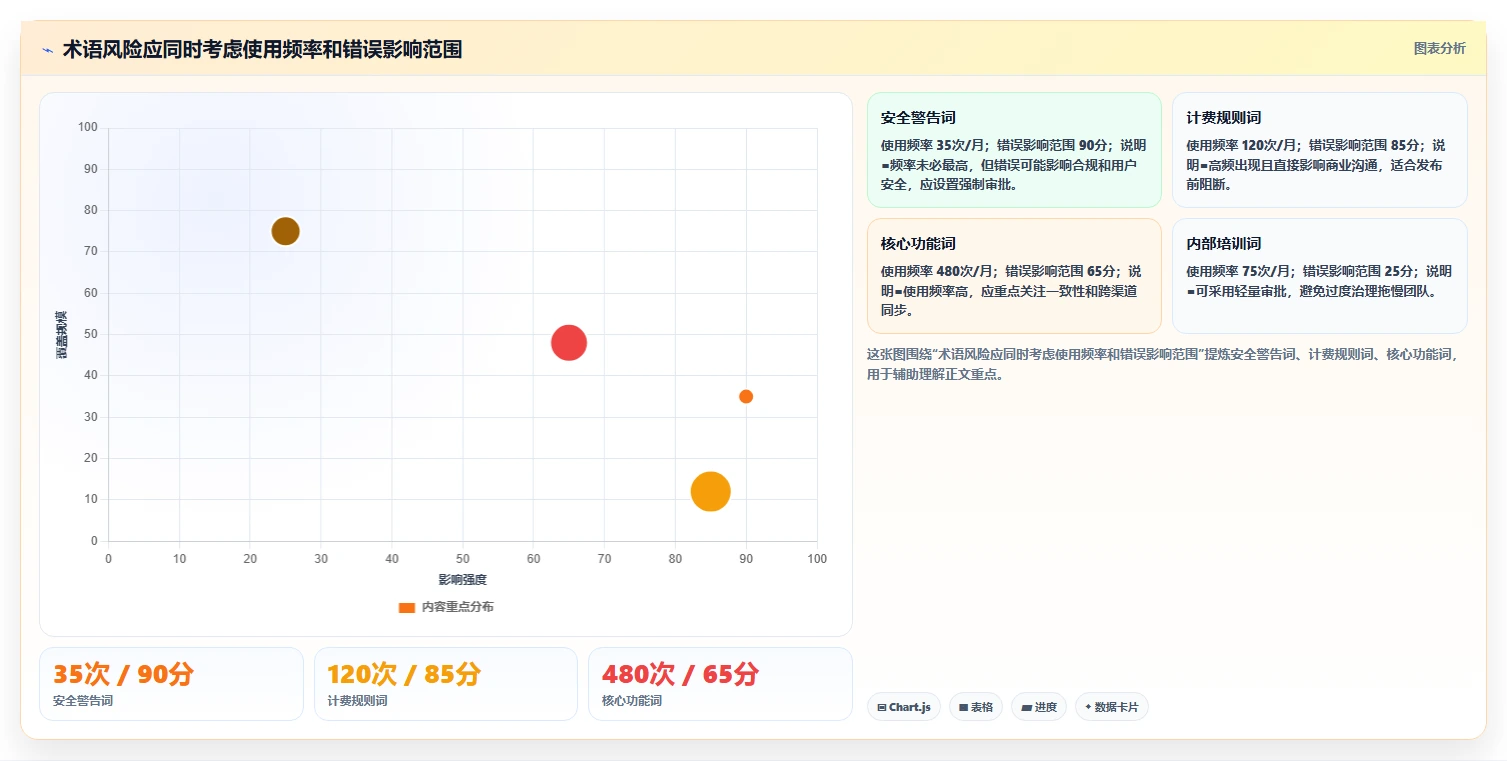Click the 核心功能词 label under 480次 / 65分
1507x761 pixels.
(x=632, y=701)
